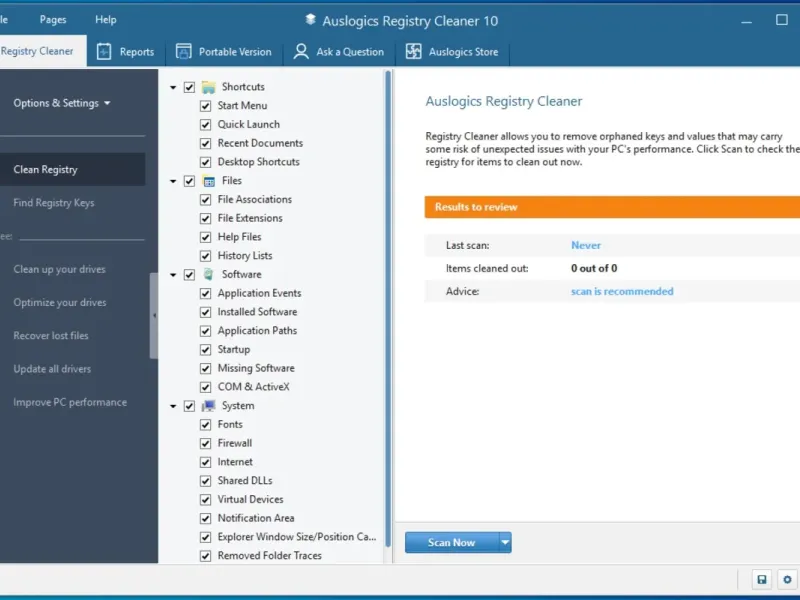800x600 pixels.
Task: Click the Ask a Question person icon
Action: 300,52
